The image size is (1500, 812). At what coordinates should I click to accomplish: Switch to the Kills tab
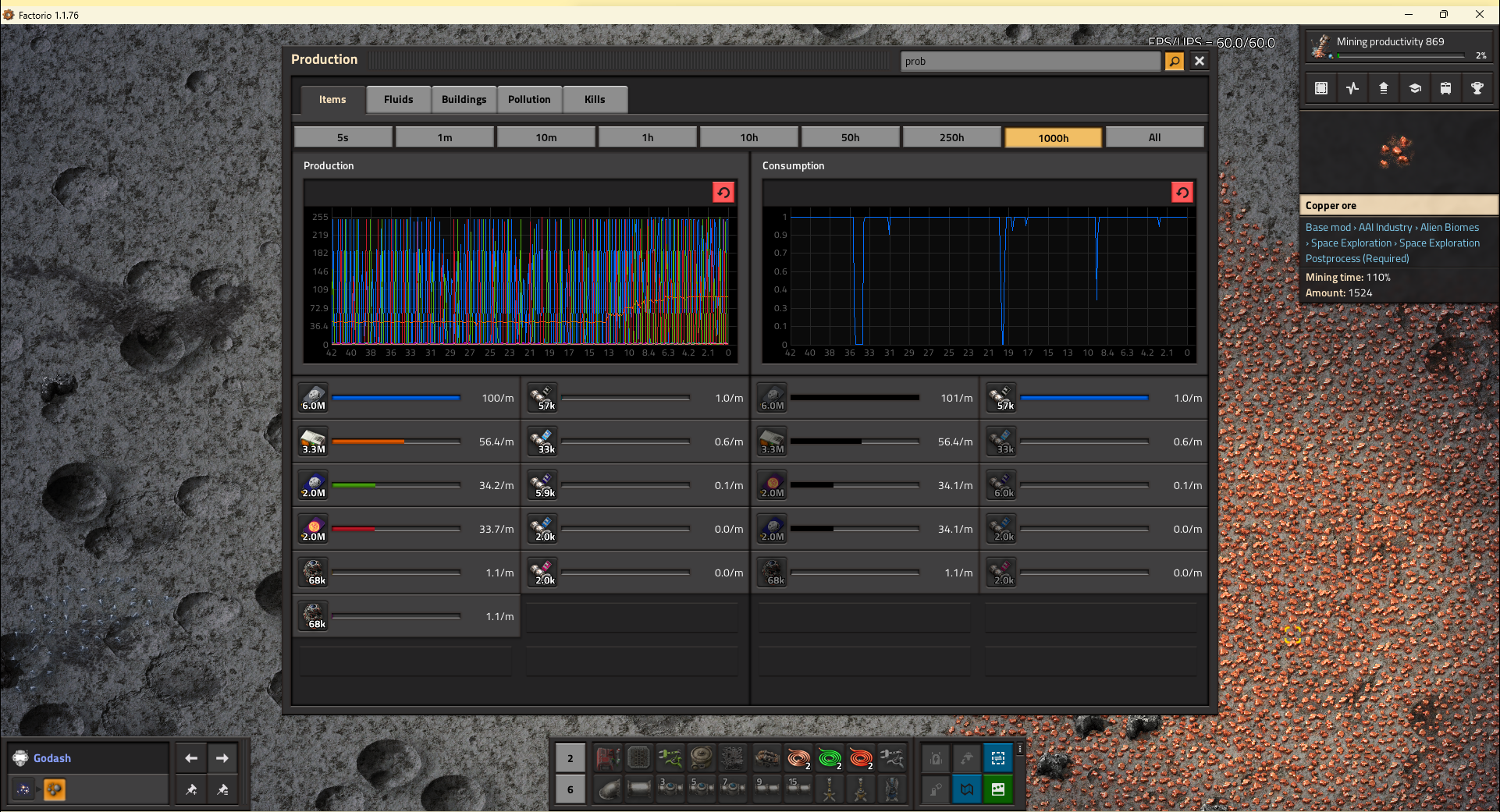595,99
